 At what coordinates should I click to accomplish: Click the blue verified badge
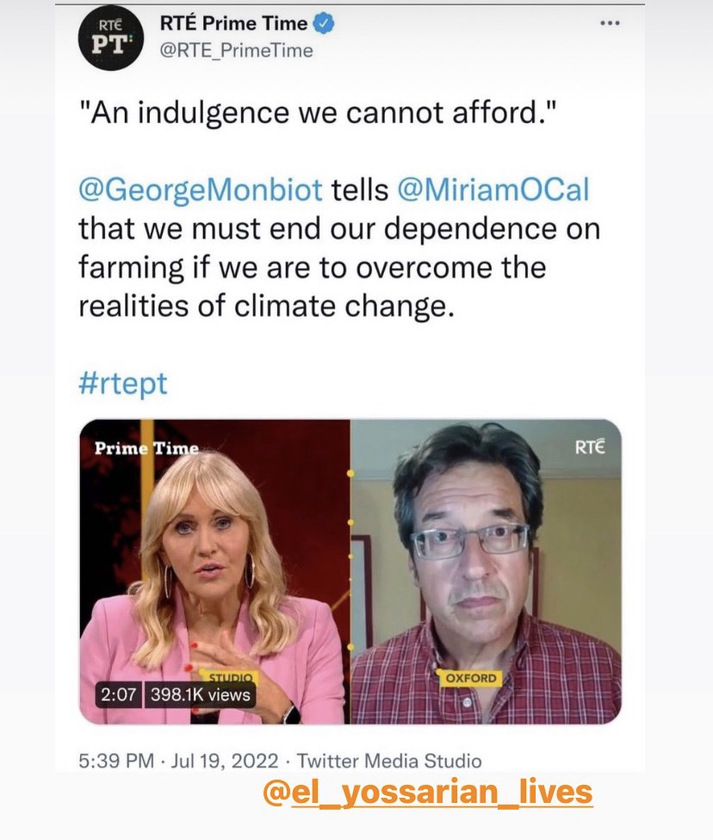coord(323,24)
